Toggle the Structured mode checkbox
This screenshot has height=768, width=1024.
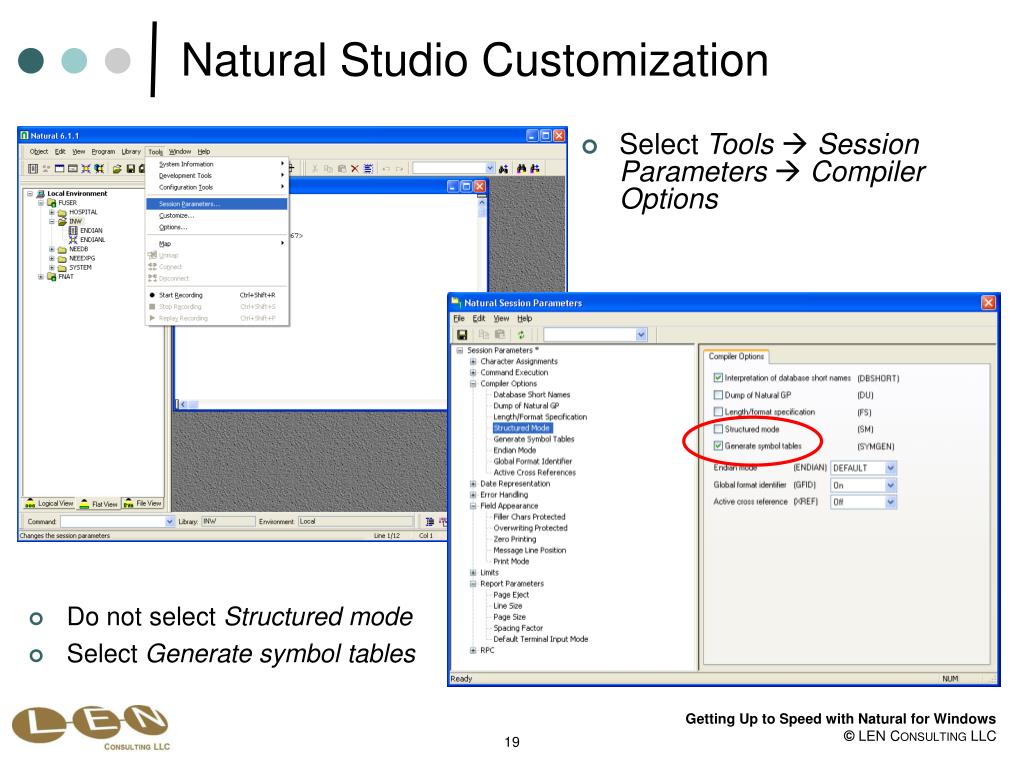pos(718,429)
